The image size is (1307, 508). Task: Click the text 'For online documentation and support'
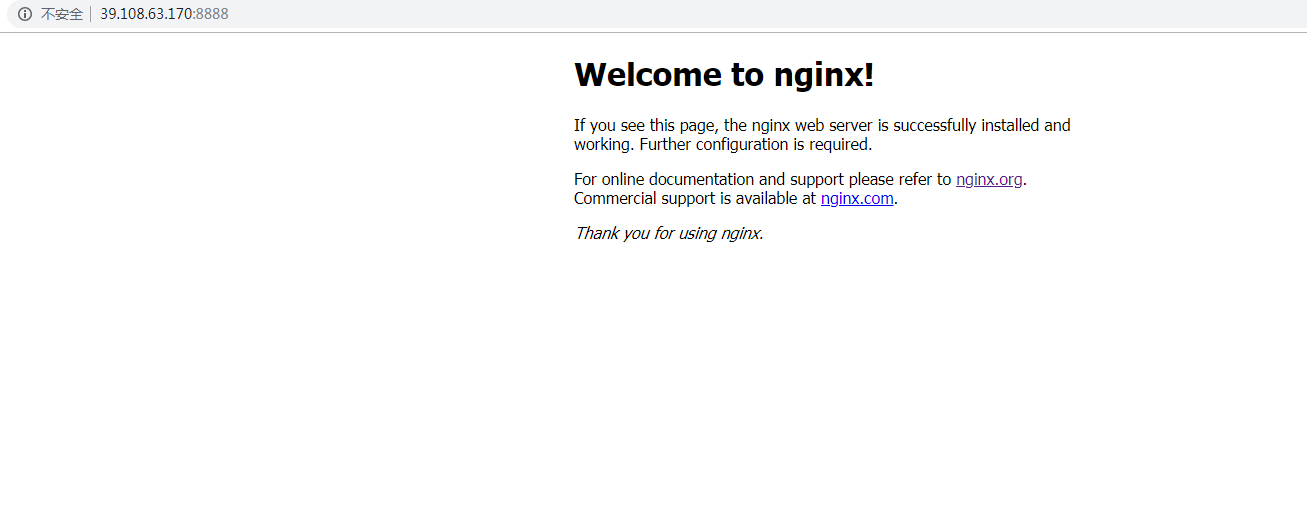pos(710,180)
